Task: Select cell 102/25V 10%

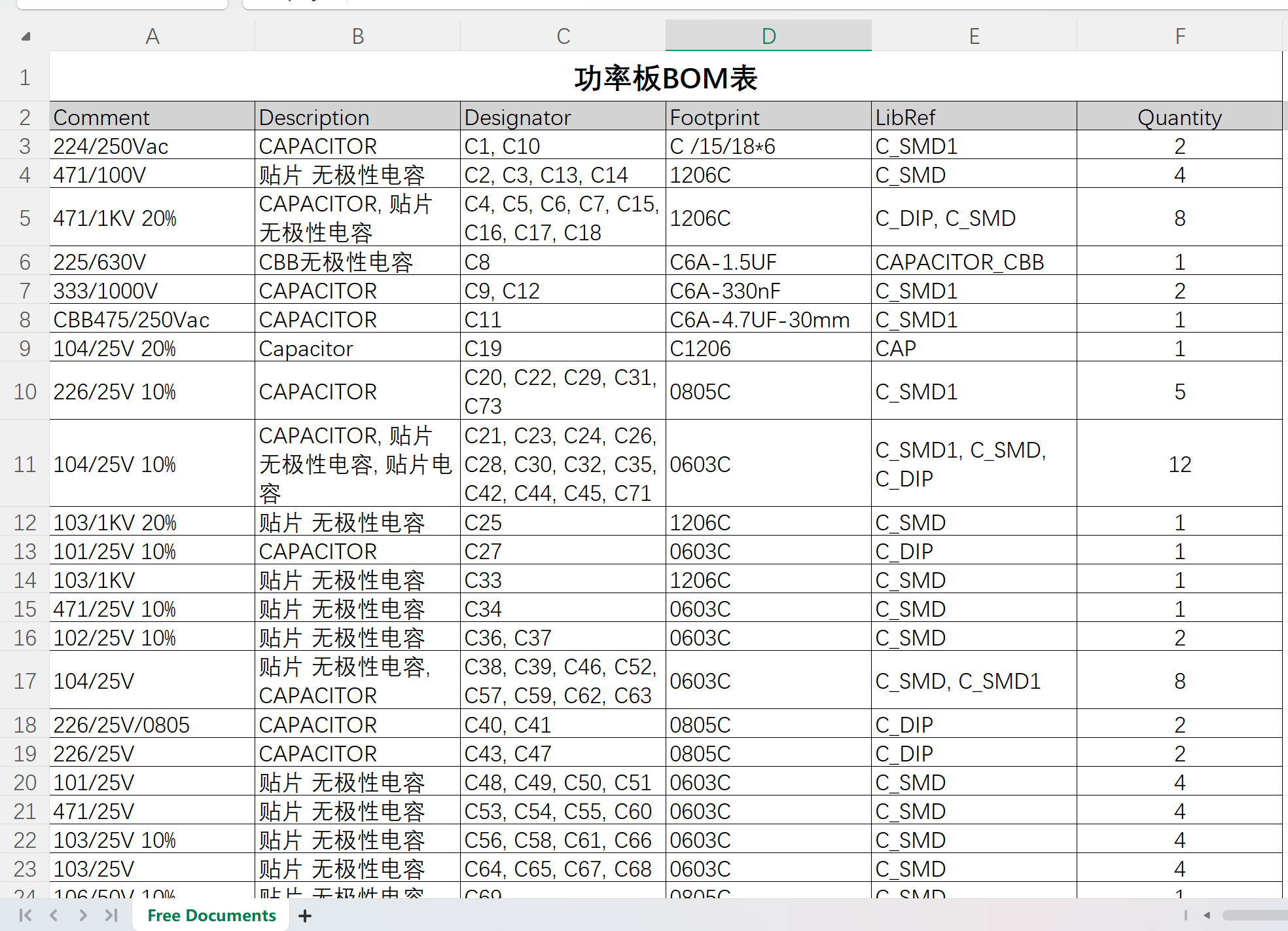Action: click(x=152, y=637)
